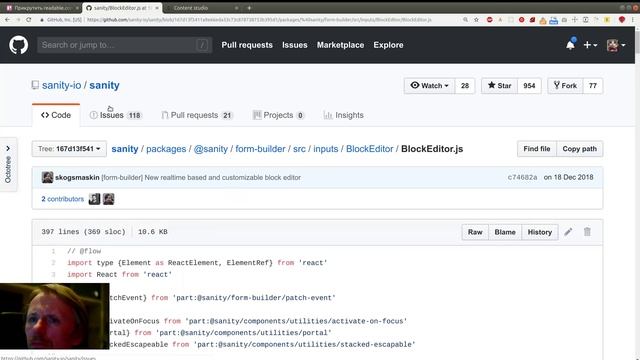Open the Tree: 167d13f541 branch dropdown
640x360 pixels.
tap(69, 149)
